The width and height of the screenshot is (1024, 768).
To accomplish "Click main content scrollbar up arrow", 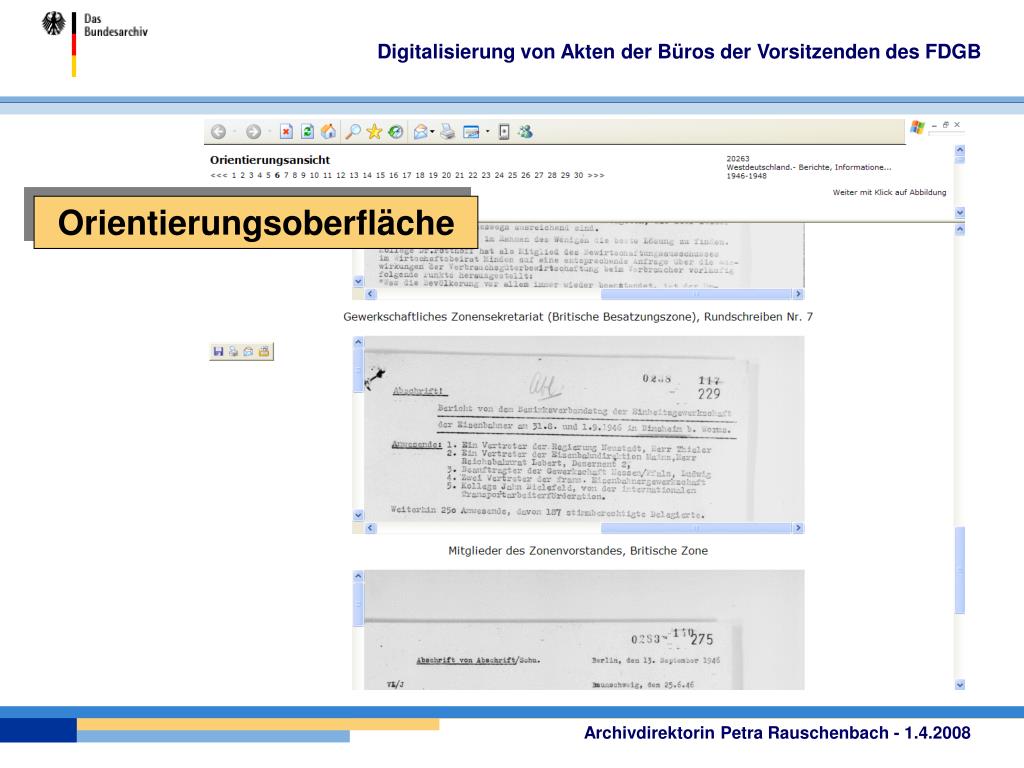I will coord(959,229).
